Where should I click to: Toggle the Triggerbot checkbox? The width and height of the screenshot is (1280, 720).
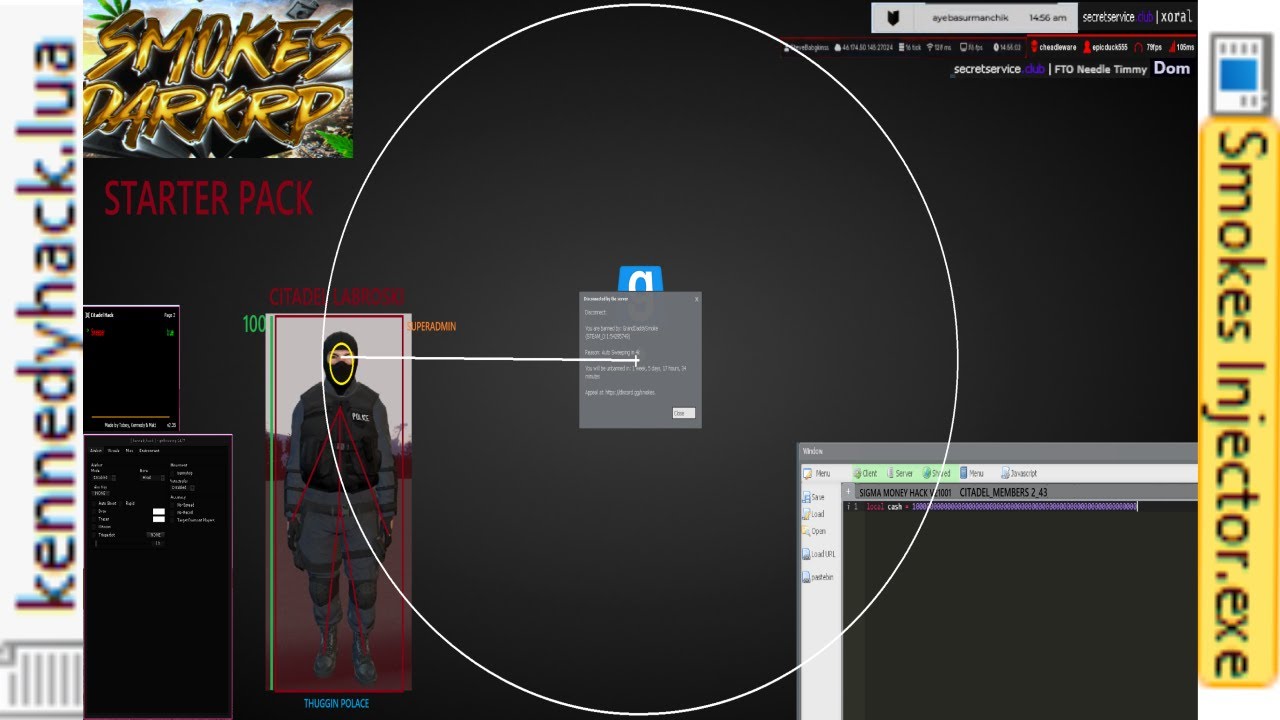[94, 535]
